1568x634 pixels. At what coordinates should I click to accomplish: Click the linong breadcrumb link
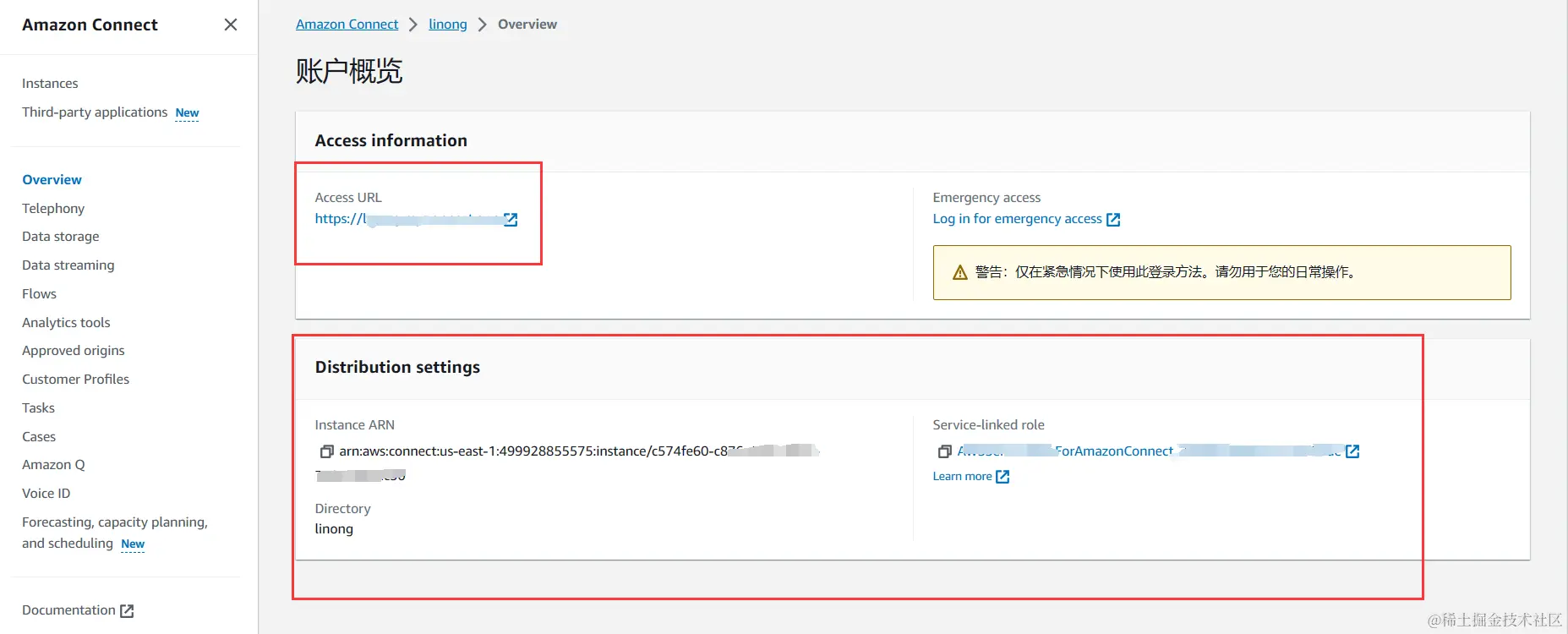click(448, 24)
